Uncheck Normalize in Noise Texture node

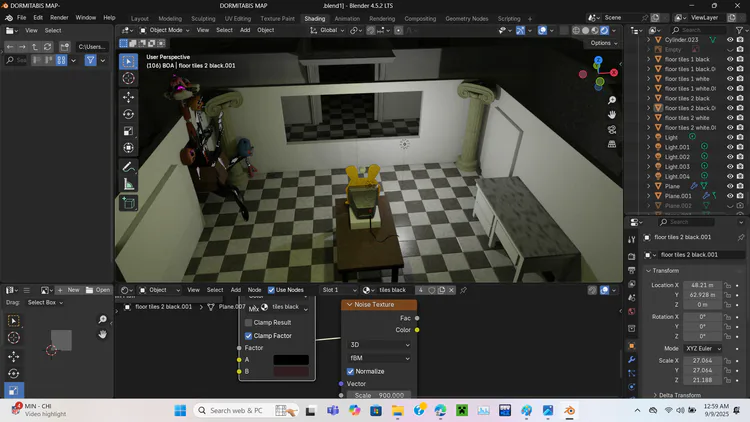[350, 371]
